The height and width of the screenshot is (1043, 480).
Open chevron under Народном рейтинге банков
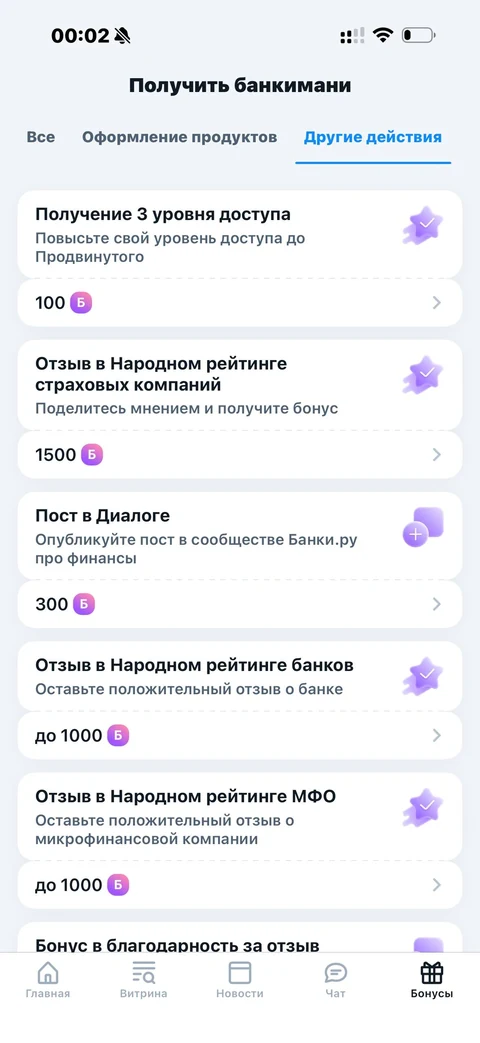(x=437, y=736)
